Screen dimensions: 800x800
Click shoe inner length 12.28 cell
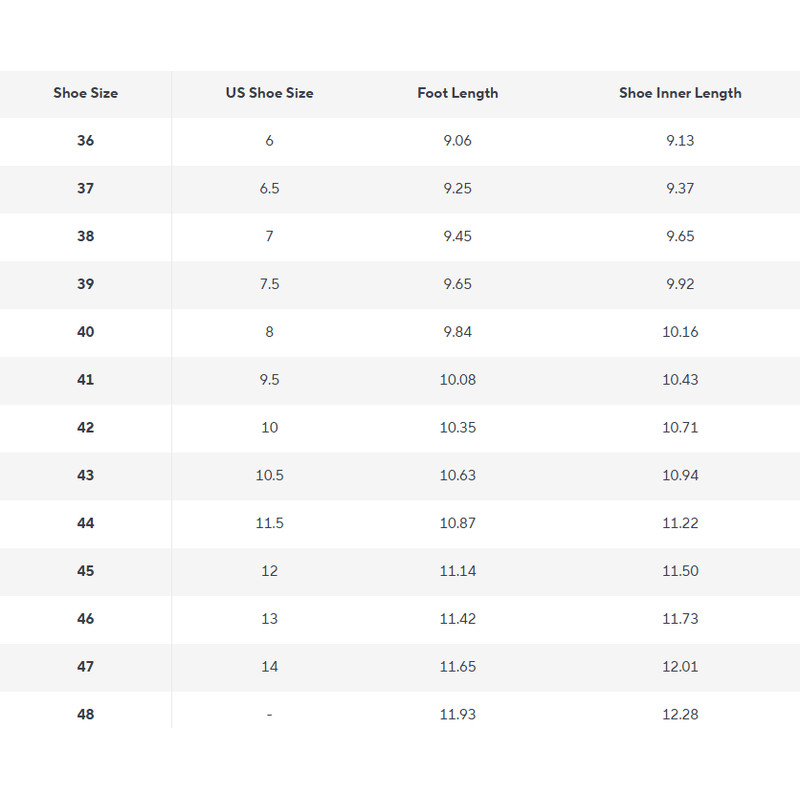pos(680,715)
